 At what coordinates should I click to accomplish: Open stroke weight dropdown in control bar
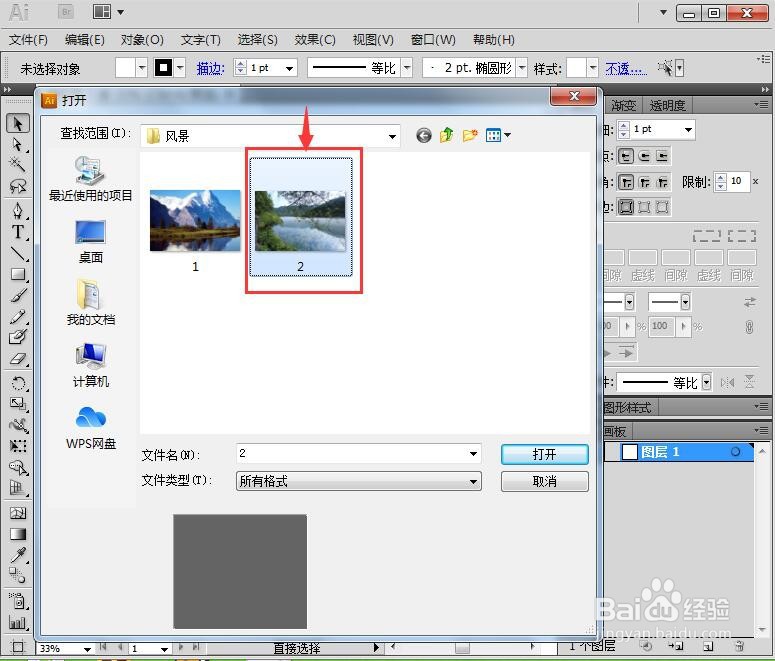point(290,68)
